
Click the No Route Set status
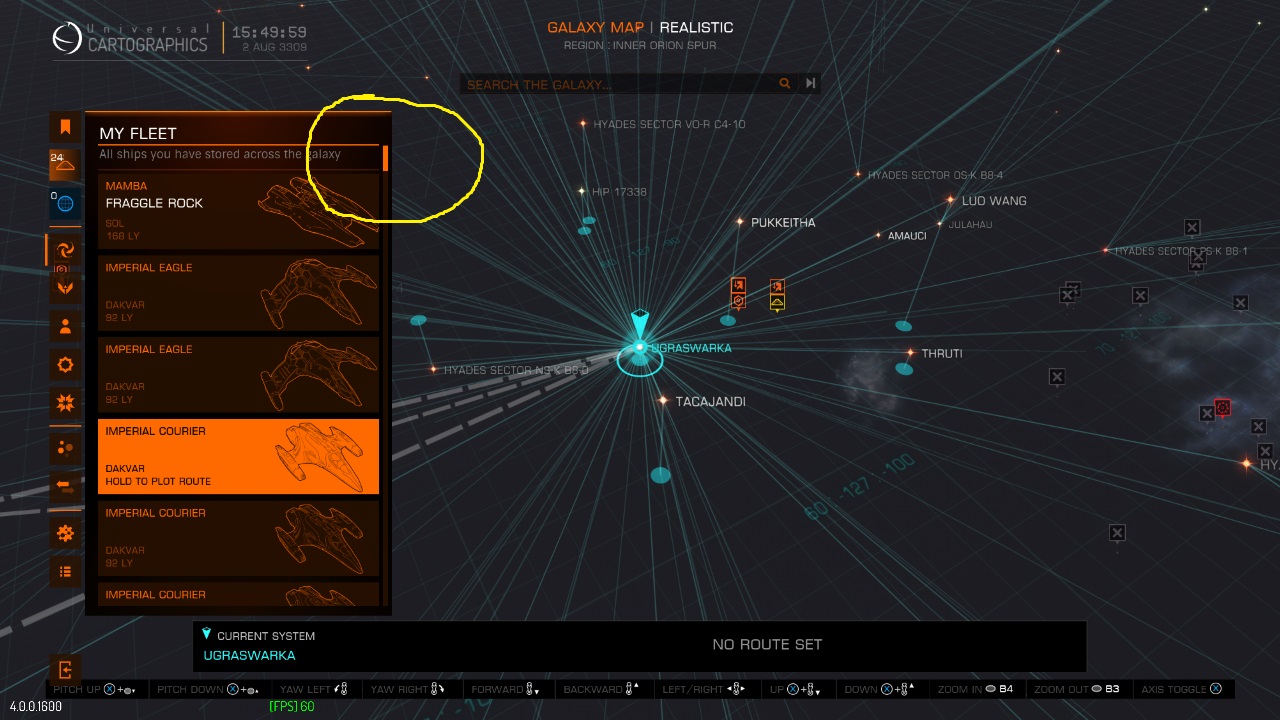click(x=767, y=645)
